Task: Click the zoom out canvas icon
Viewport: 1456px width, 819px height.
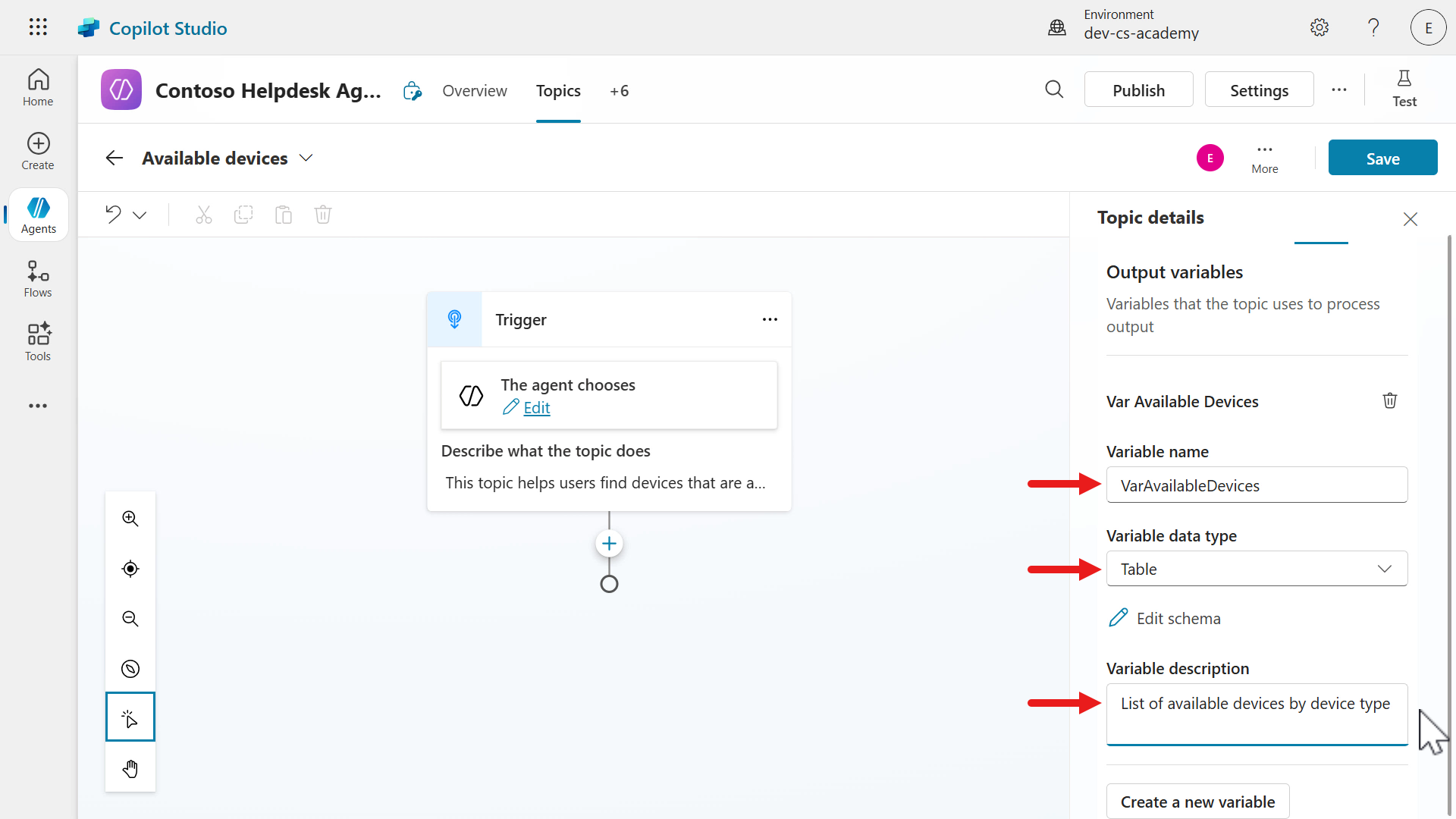Action: [x=130, y=619]
